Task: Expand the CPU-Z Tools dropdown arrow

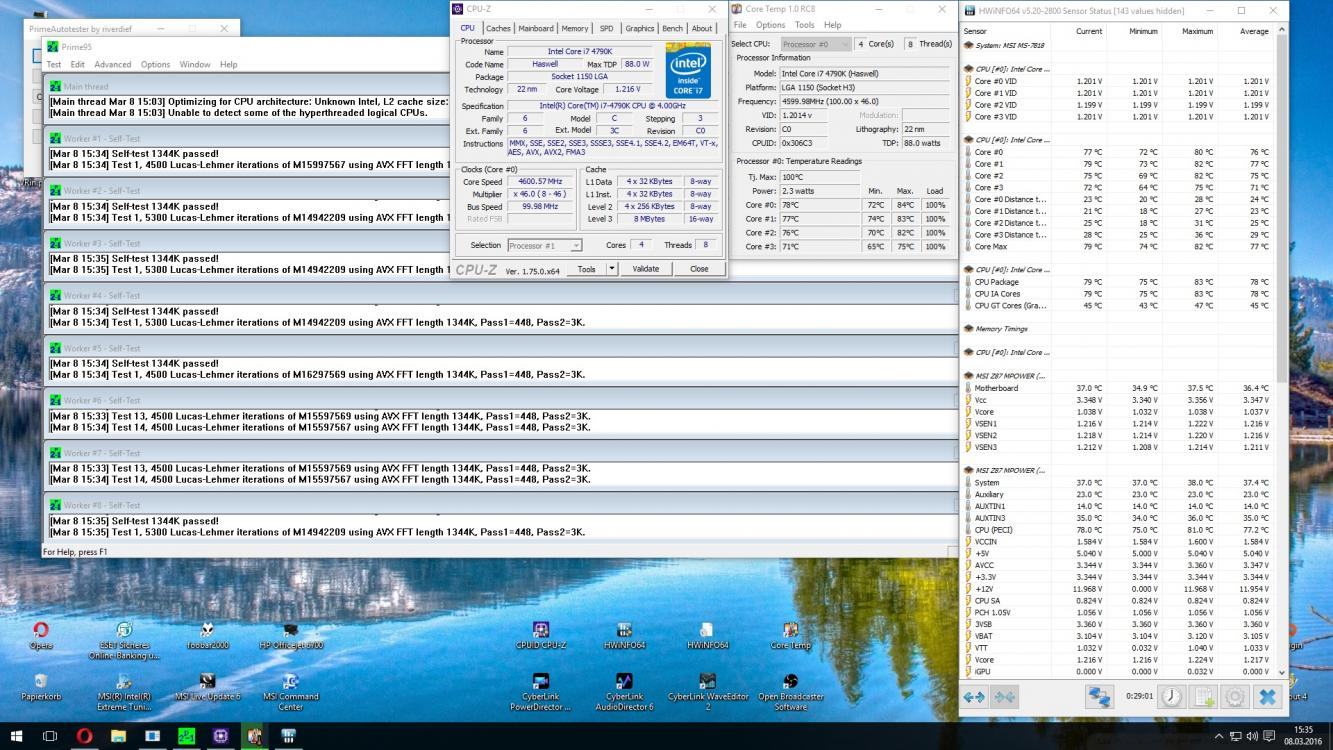Action: [611, 269]
